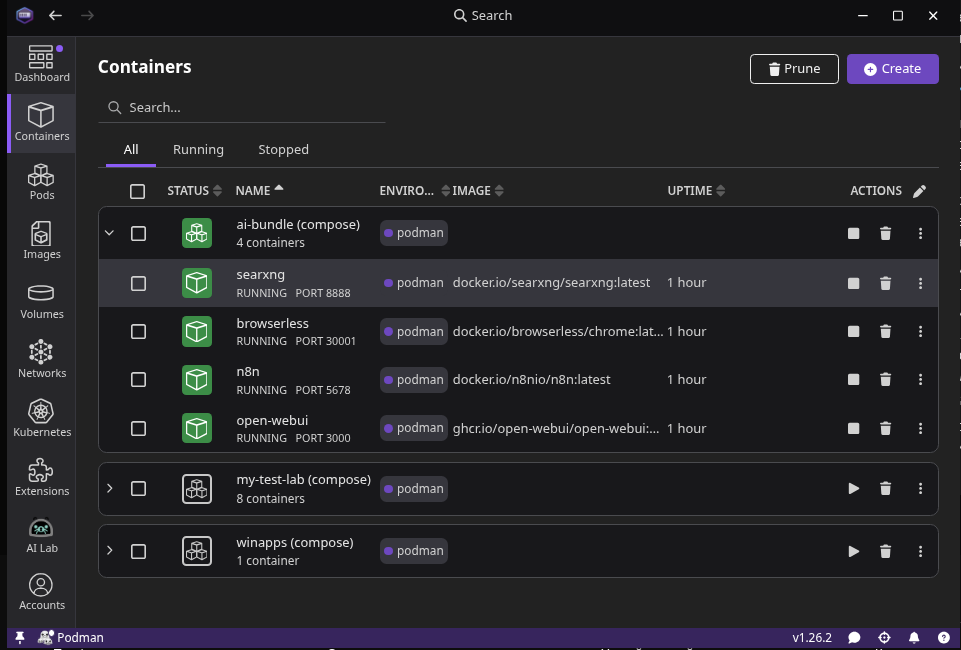The image size is (961, 650).
Task: Open the feedback chat icon in status bar
Action: (x=854, y=638)
